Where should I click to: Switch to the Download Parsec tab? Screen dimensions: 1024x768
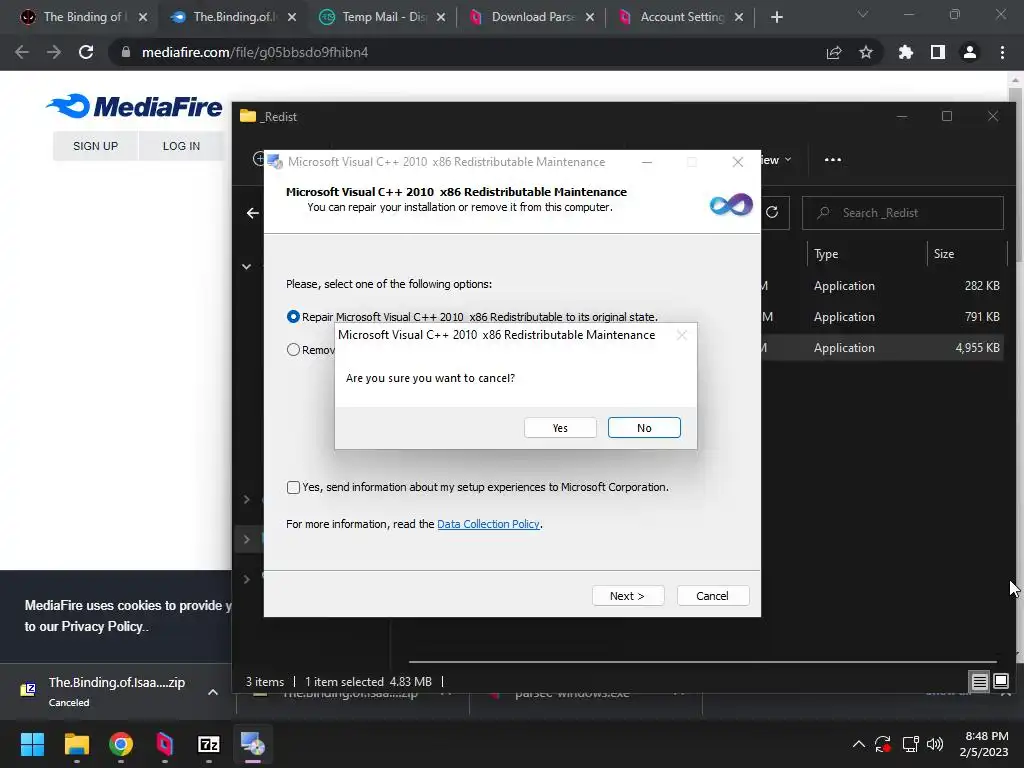point(530,17)
